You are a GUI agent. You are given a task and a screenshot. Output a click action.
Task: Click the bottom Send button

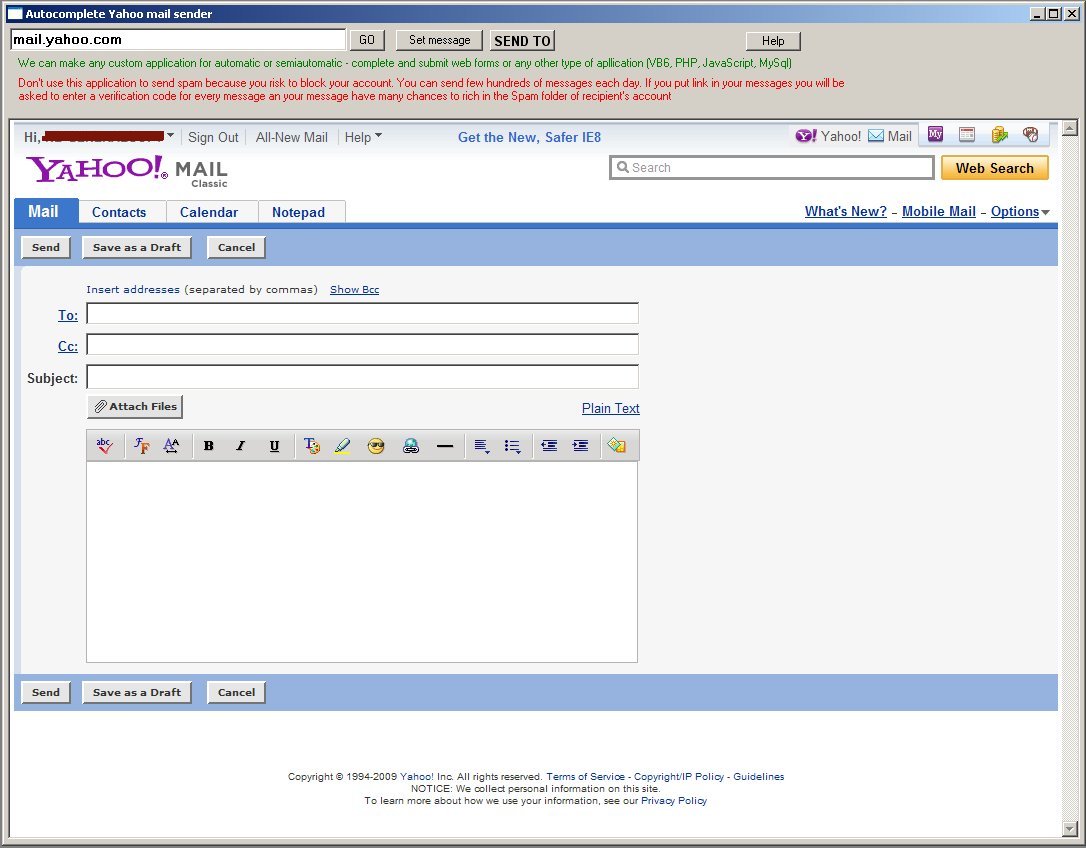click(46, 692)
